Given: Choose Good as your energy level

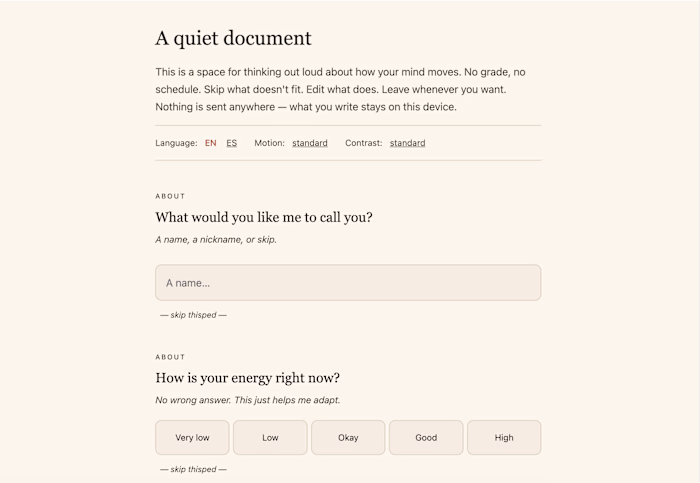Looking at the screenshot, I should click(426, 437).
